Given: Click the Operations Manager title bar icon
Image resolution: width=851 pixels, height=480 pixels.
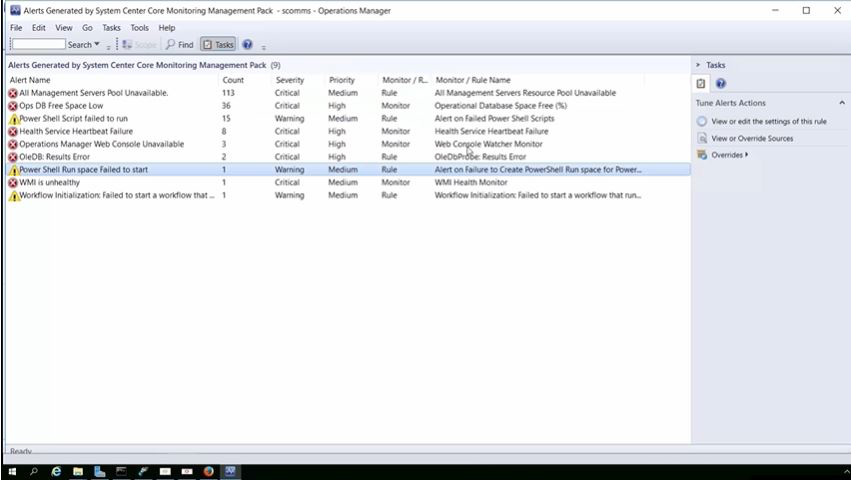Looking at the screenshot, I should 15,10.
